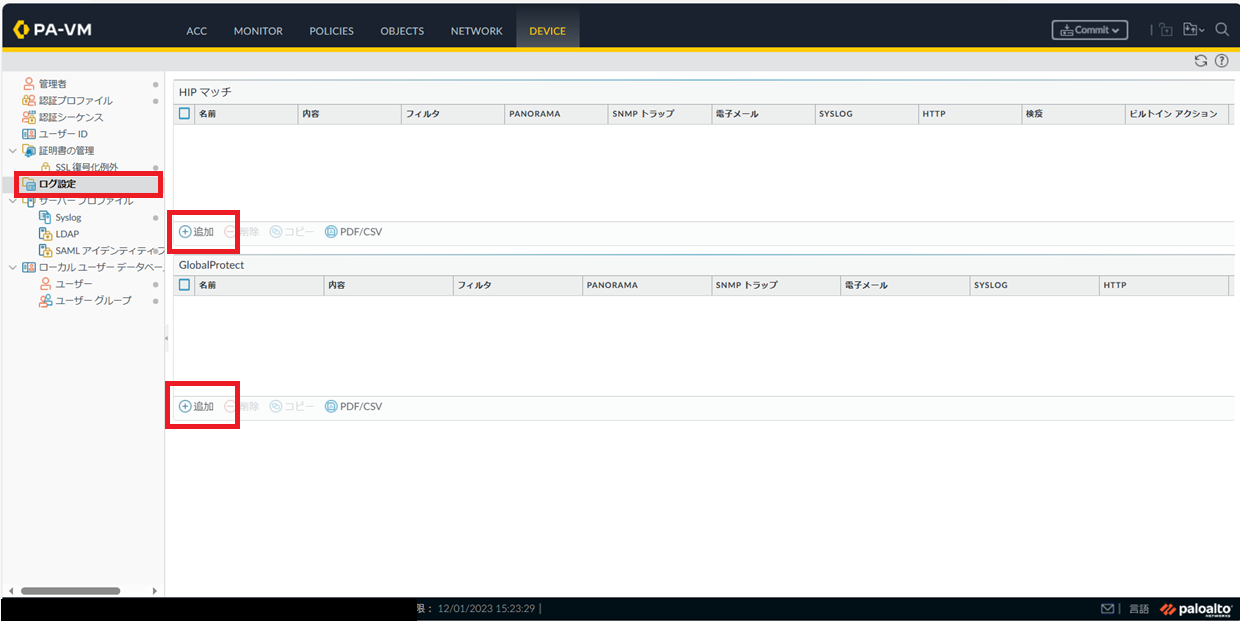Open the Commit dropdown button

pyautogui.click(x=1090, y=30)
